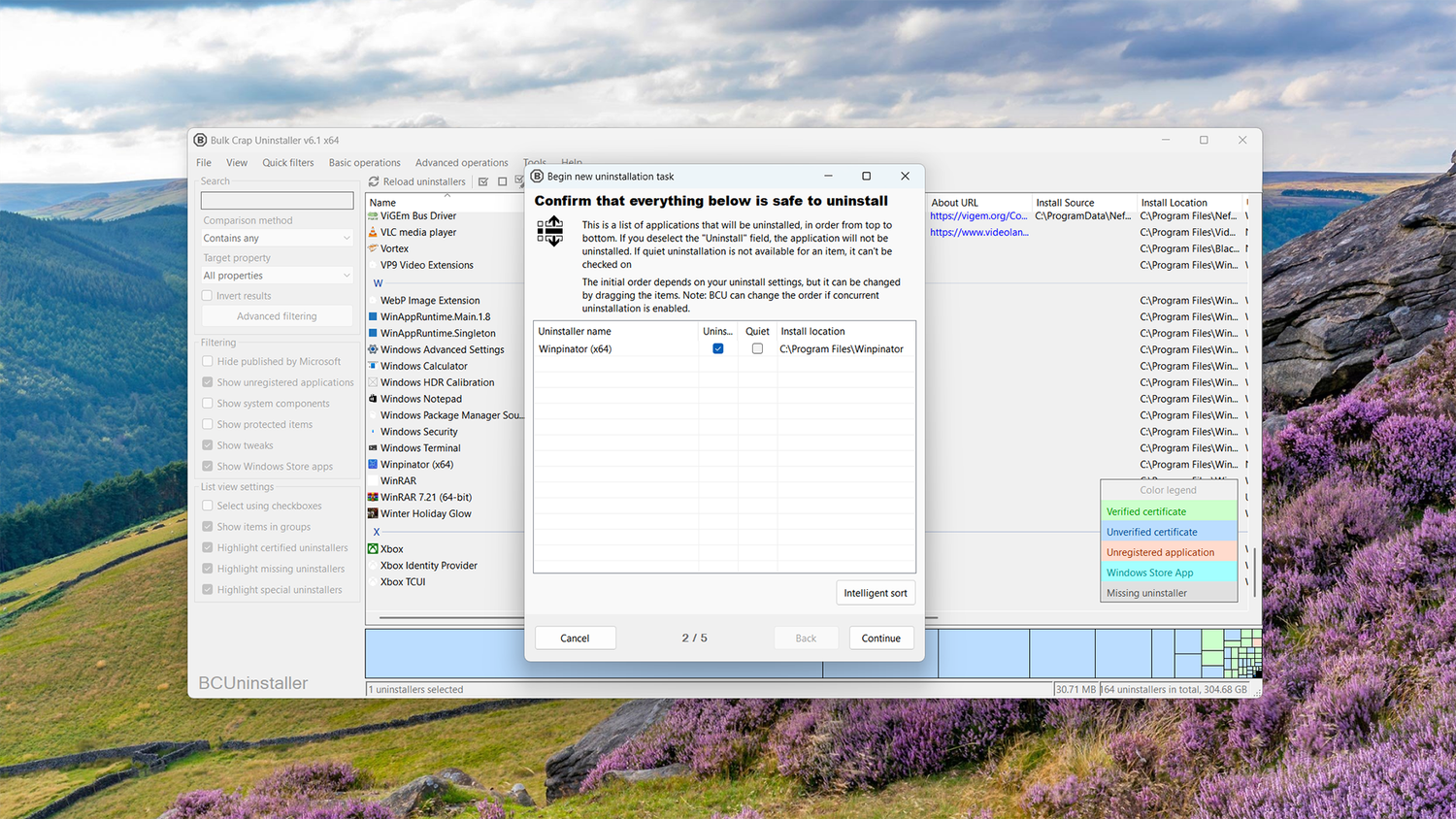Open the Contains any comparison dropdown
The image size is (1456, 819).
(277, 238)
